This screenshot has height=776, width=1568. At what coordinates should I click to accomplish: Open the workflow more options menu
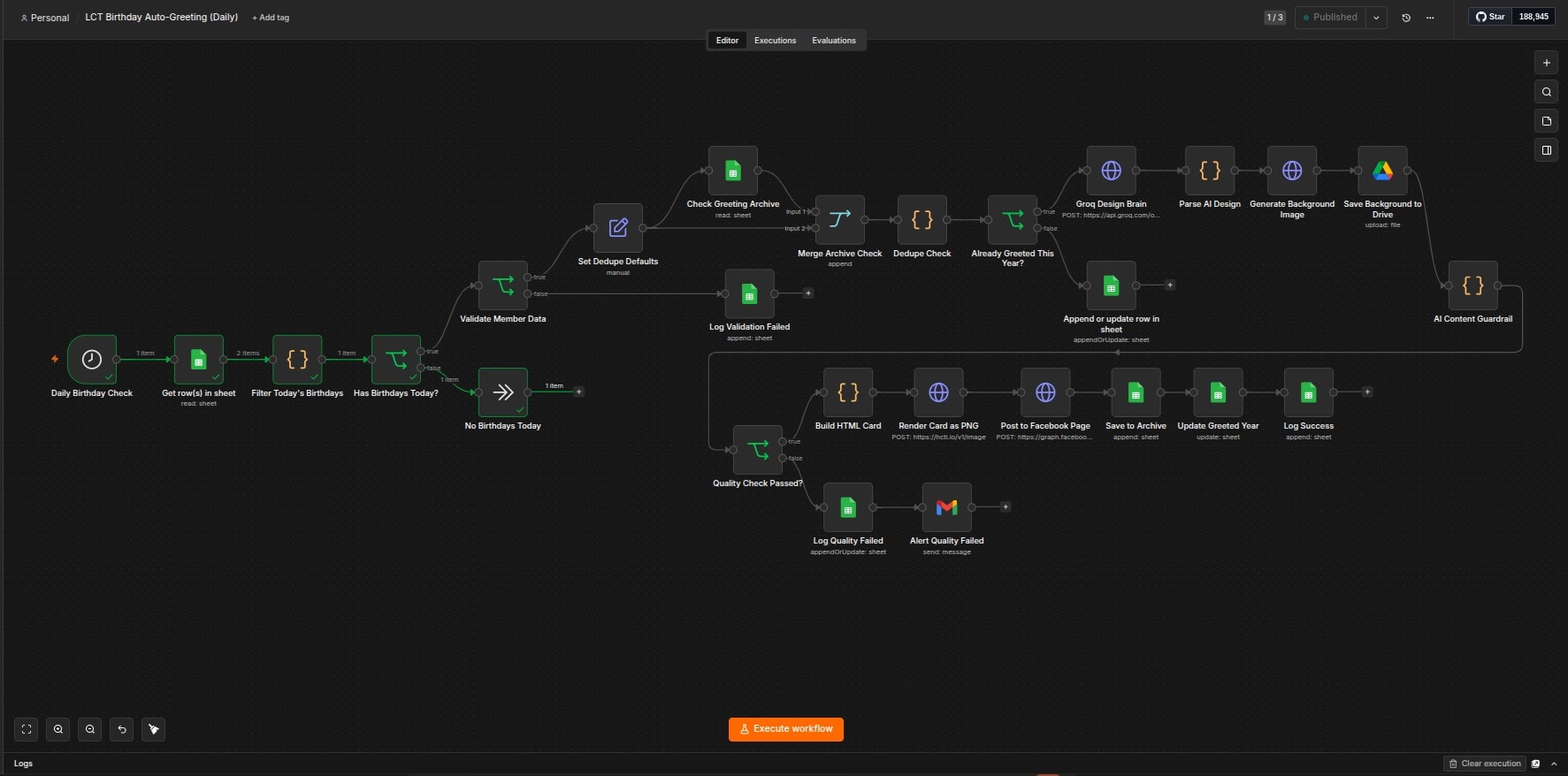1430,18
